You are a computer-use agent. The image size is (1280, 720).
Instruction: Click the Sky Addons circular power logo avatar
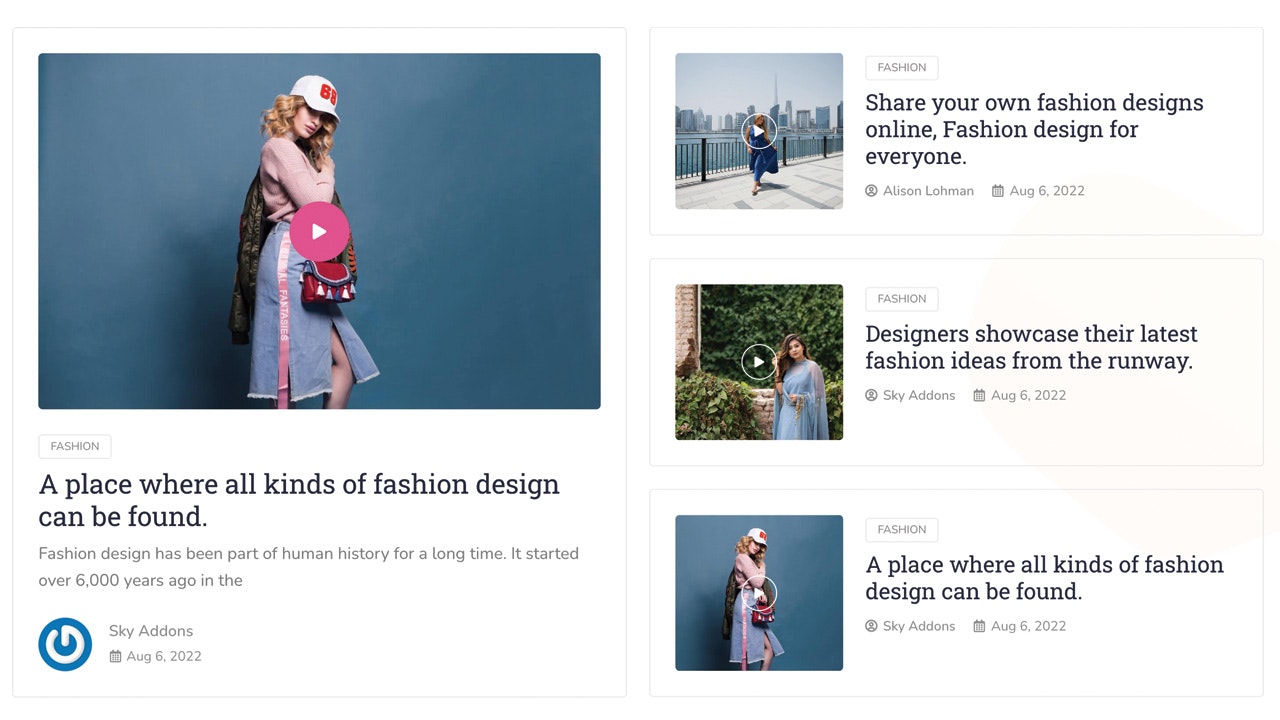[65, 644]
